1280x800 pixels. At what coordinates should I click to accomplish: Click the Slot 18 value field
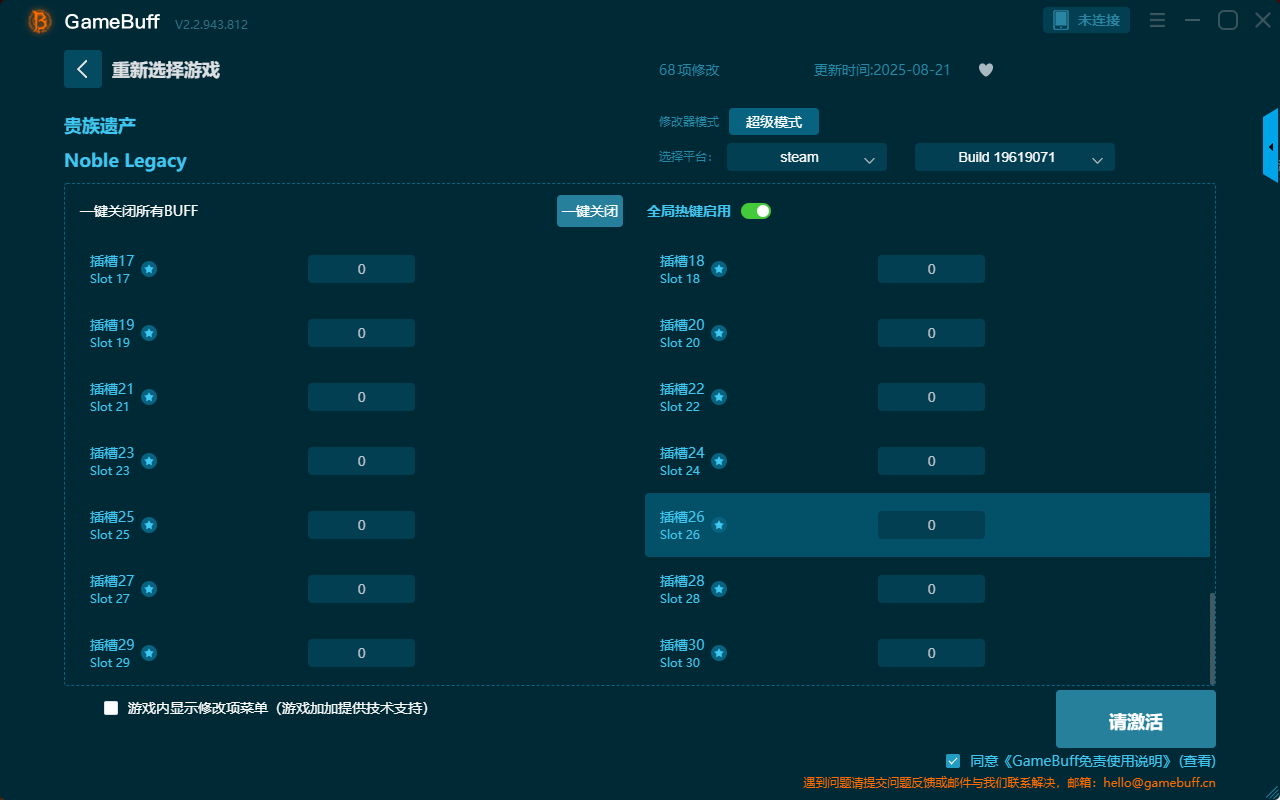pyautogui.click(x=931, y=269)
